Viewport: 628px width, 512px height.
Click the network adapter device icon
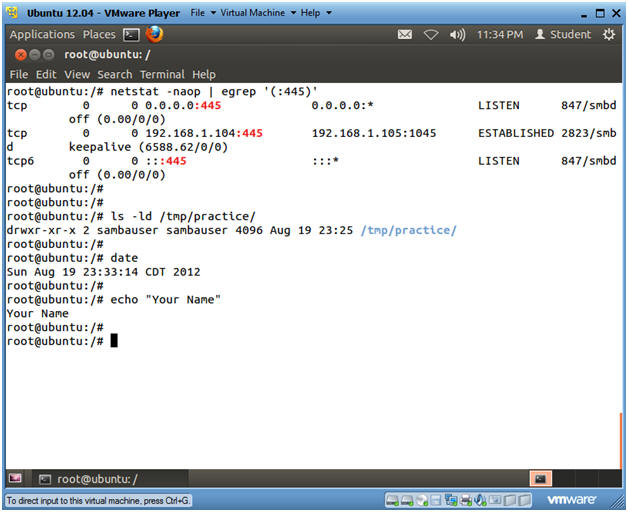tap(451, 500)
